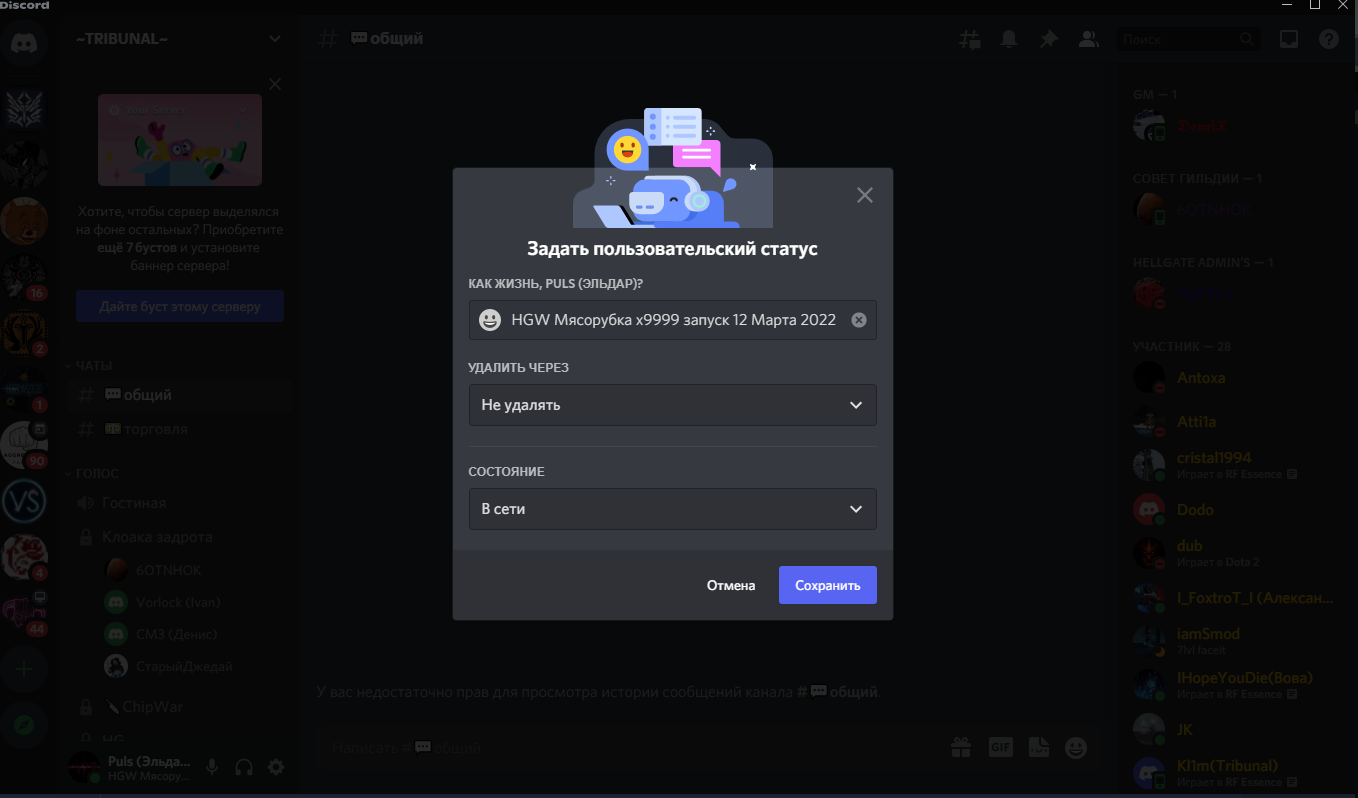The image size is (1358, 798).
Task: Open the sticker picker icon
Action: [1039, 747]
